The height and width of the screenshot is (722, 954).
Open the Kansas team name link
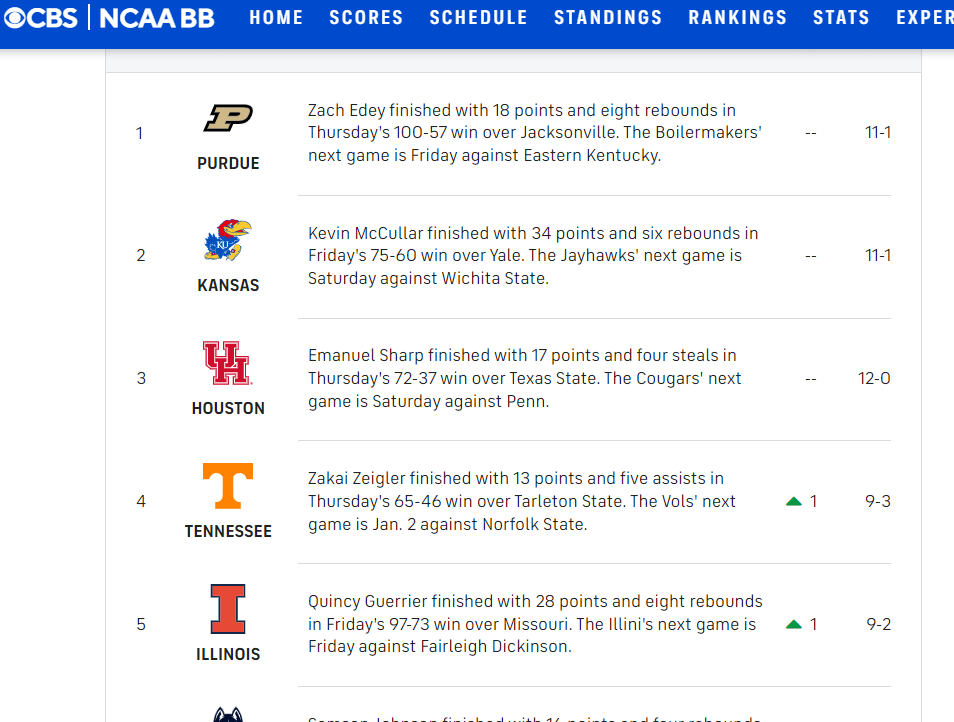point(228,285)
